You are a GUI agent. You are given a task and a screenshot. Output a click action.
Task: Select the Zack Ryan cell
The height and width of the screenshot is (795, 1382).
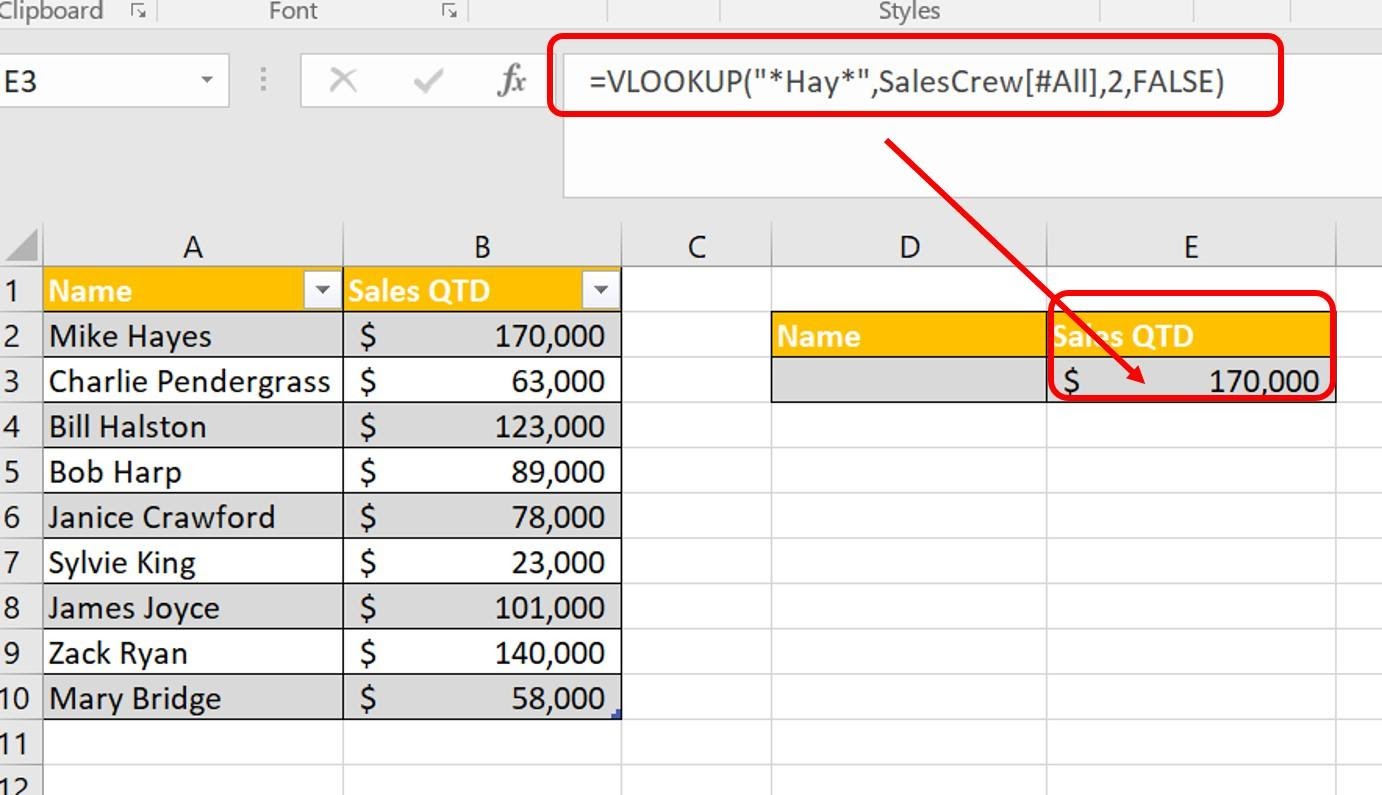(x=193, y=653)
